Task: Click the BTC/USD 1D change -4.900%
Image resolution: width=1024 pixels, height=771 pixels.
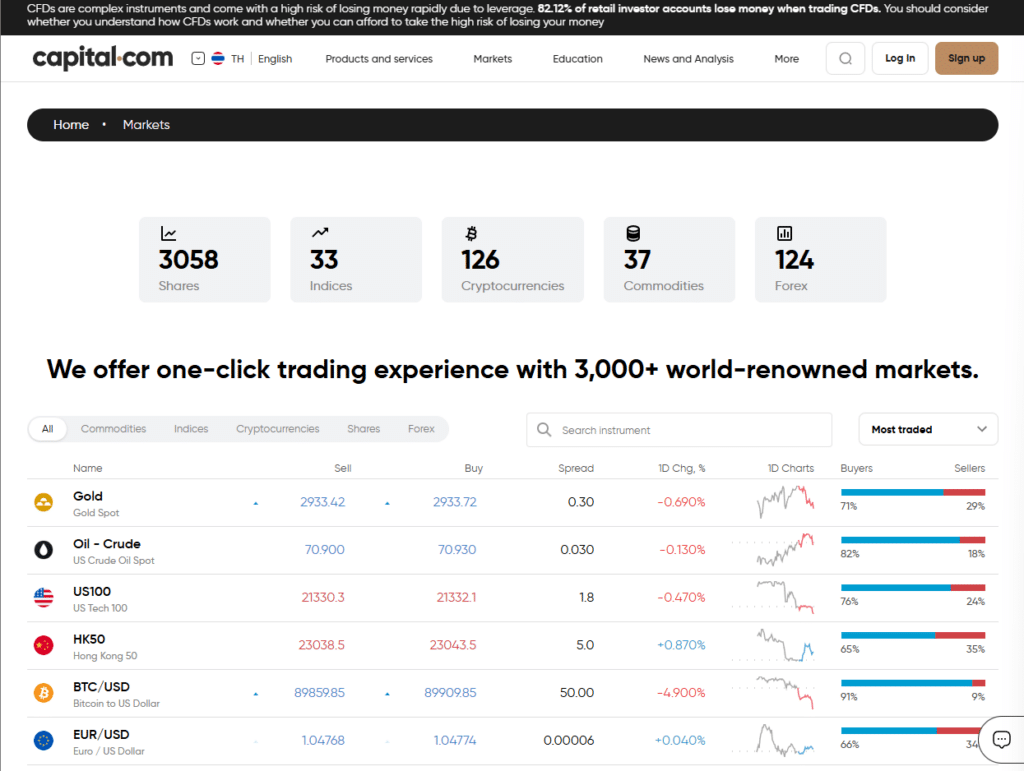Action: 681,693
